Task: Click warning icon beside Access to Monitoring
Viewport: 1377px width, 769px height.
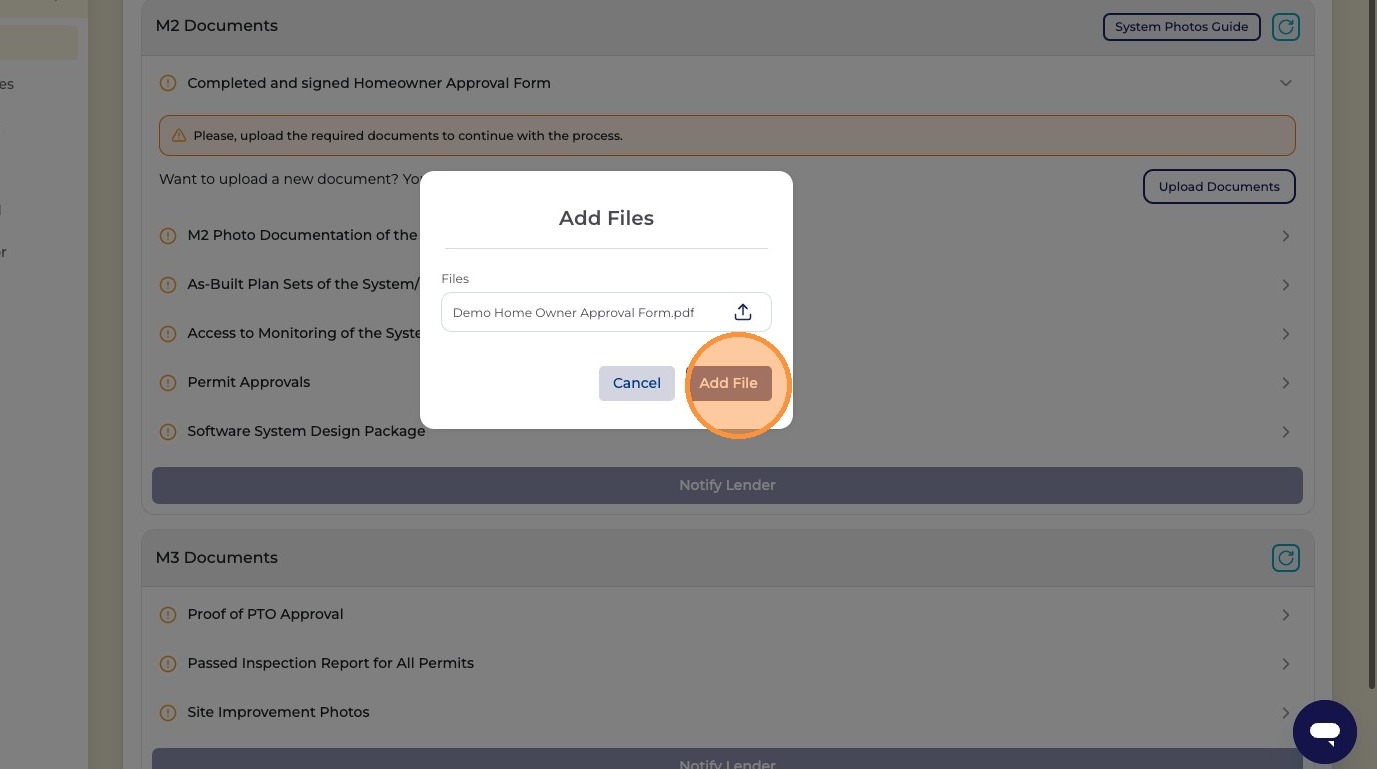Action: click(168, 334)
